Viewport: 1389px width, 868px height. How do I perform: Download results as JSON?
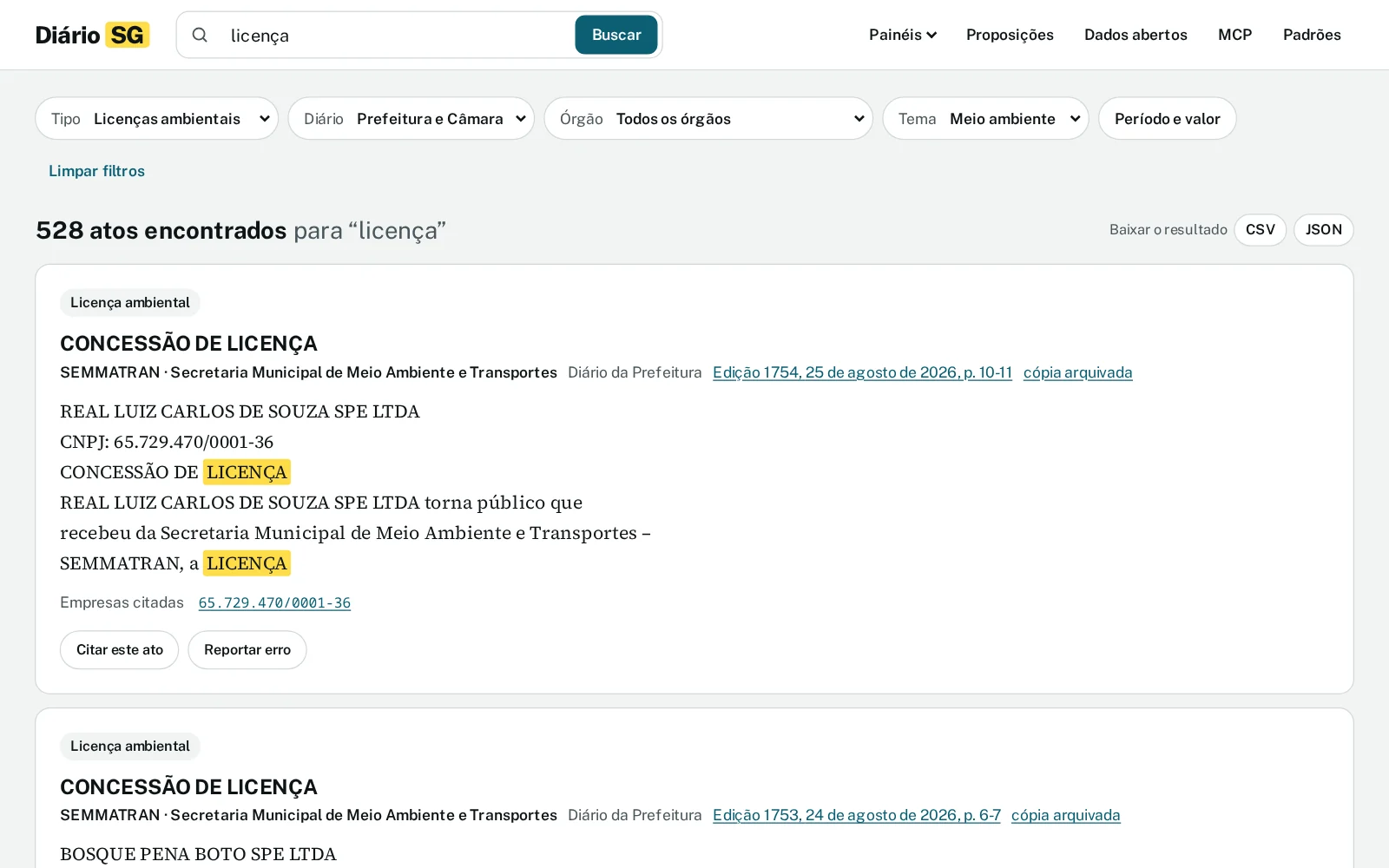pos(1324,229)
